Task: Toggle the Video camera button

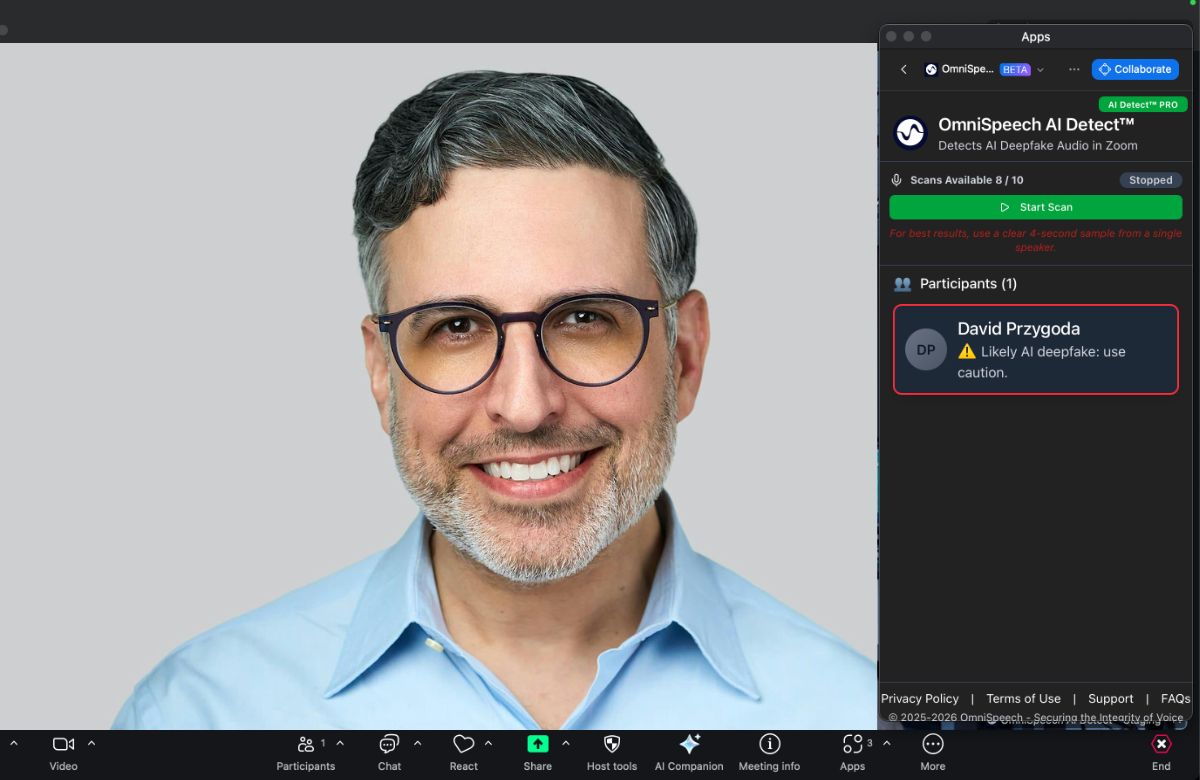Action: click(63, 744)
